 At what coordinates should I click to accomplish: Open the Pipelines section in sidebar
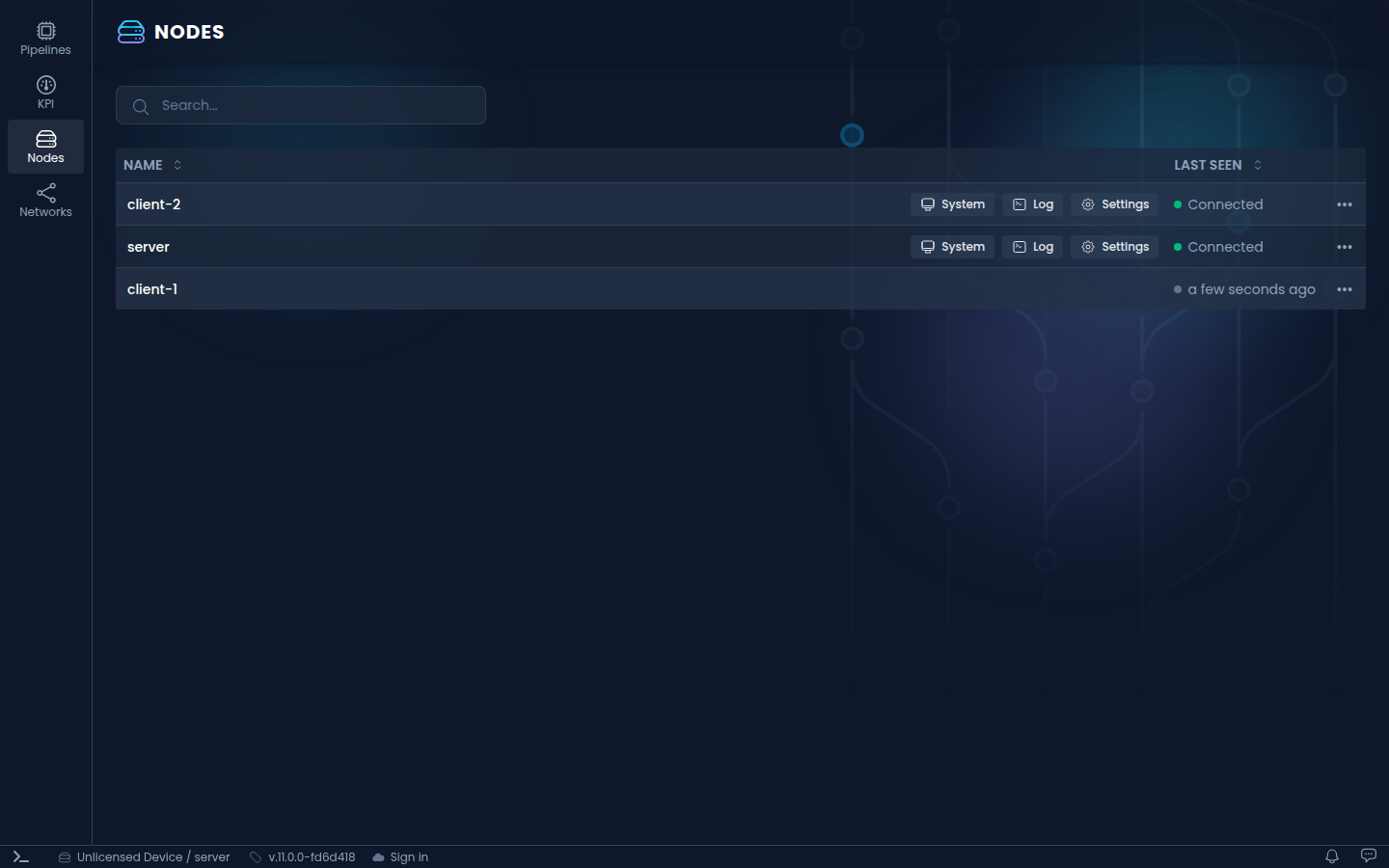45,39
